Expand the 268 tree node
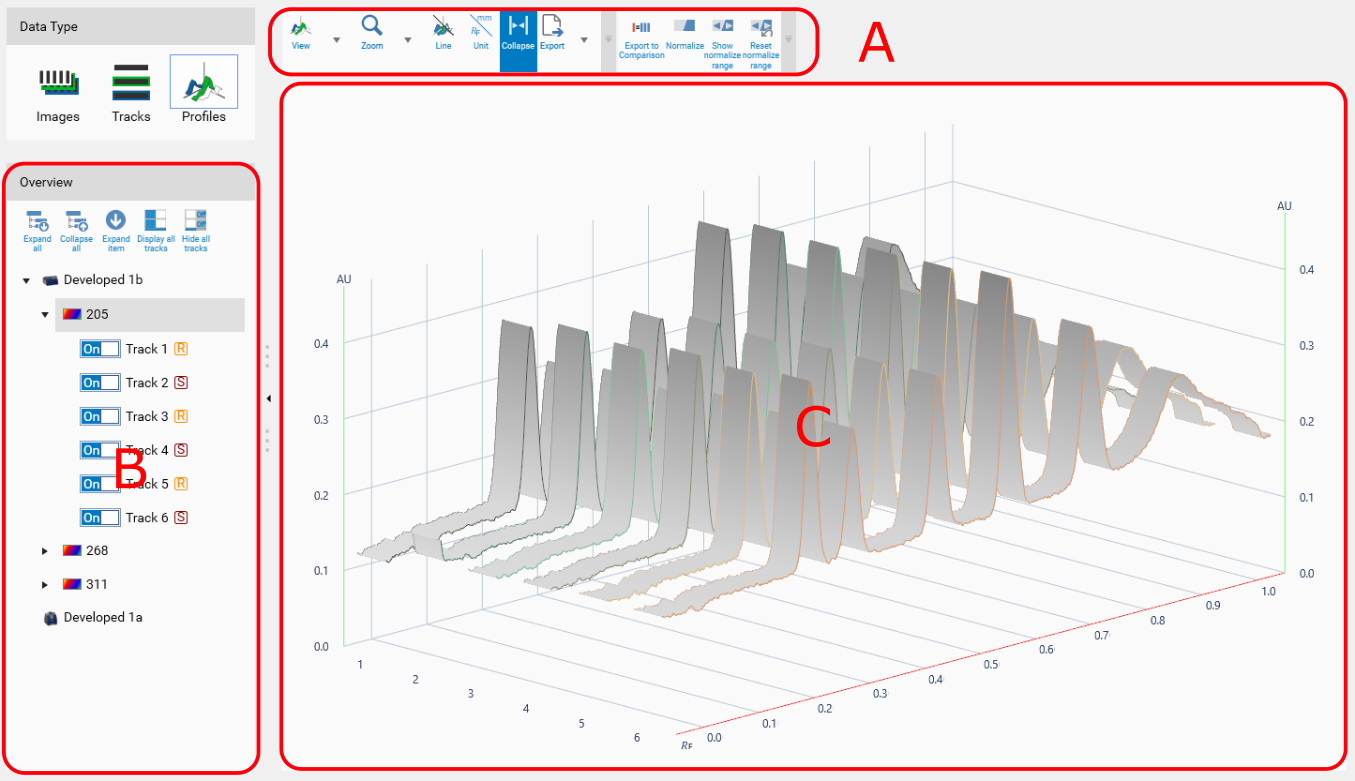 pos(44,551)
